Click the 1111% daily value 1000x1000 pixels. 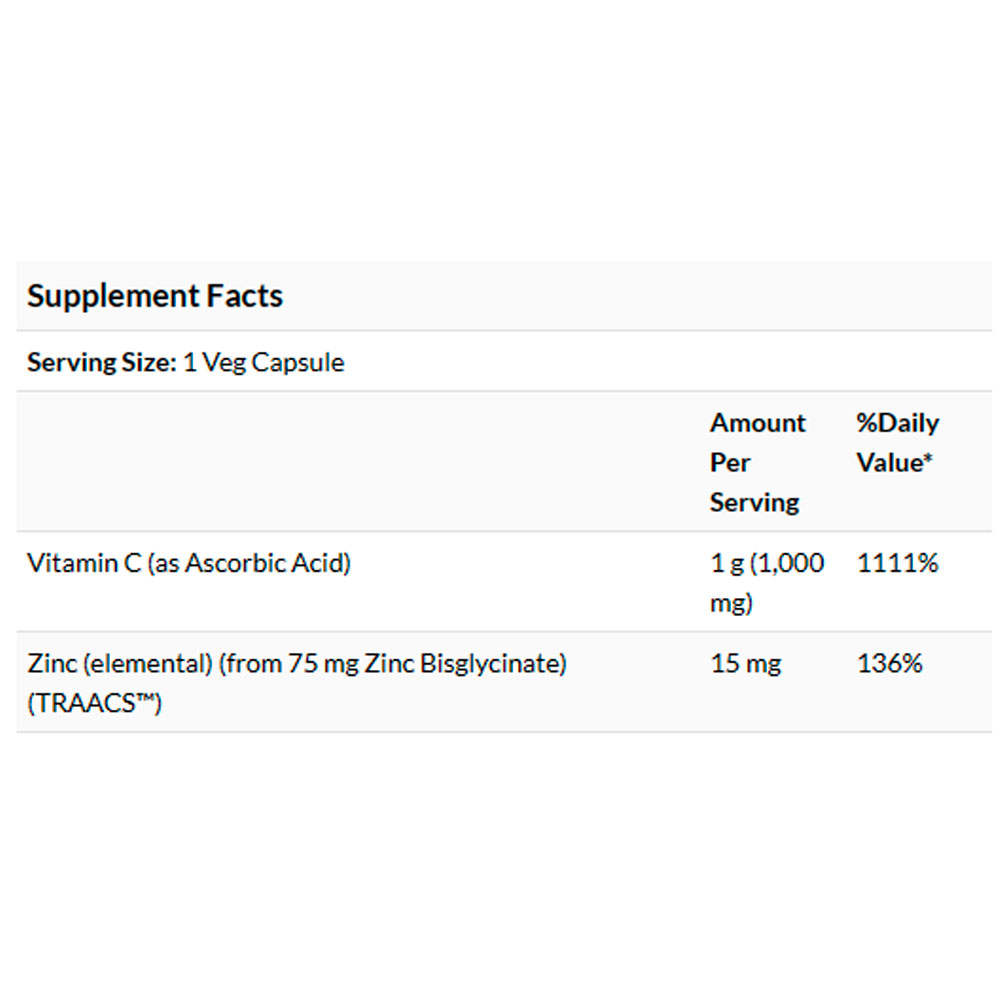pos(898,563)
